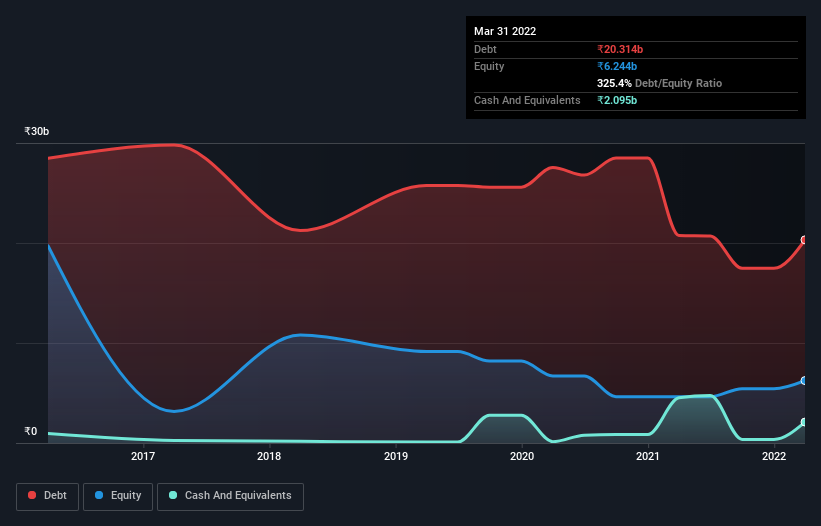Click Cash And Equivalents label in tooltip
Viewport: 821px width, 526px height.
coord(527,100)
